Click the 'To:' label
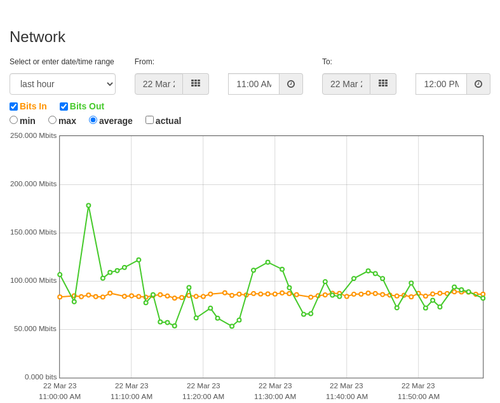 tap(327, 62)
